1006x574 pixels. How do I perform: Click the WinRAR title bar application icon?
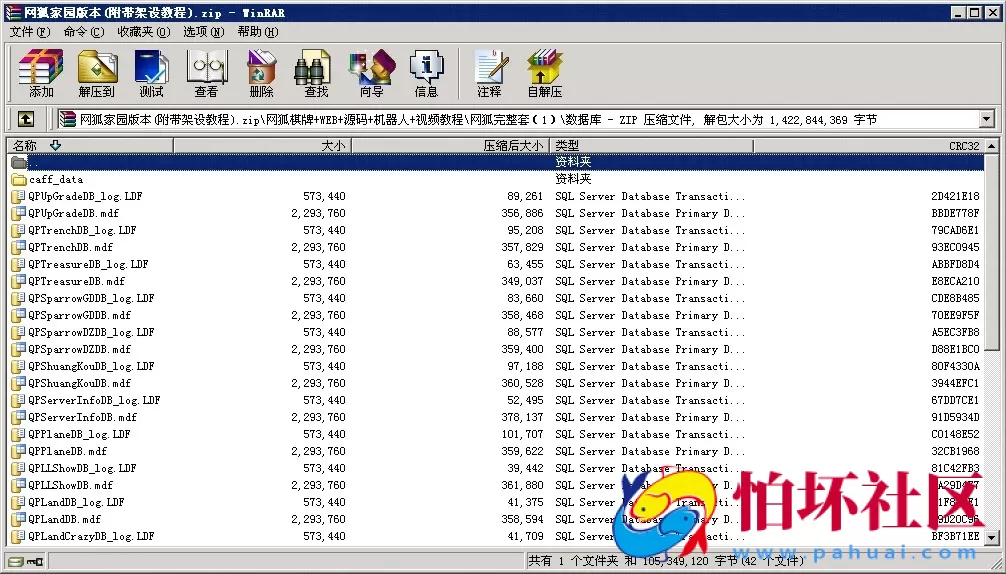12,12
